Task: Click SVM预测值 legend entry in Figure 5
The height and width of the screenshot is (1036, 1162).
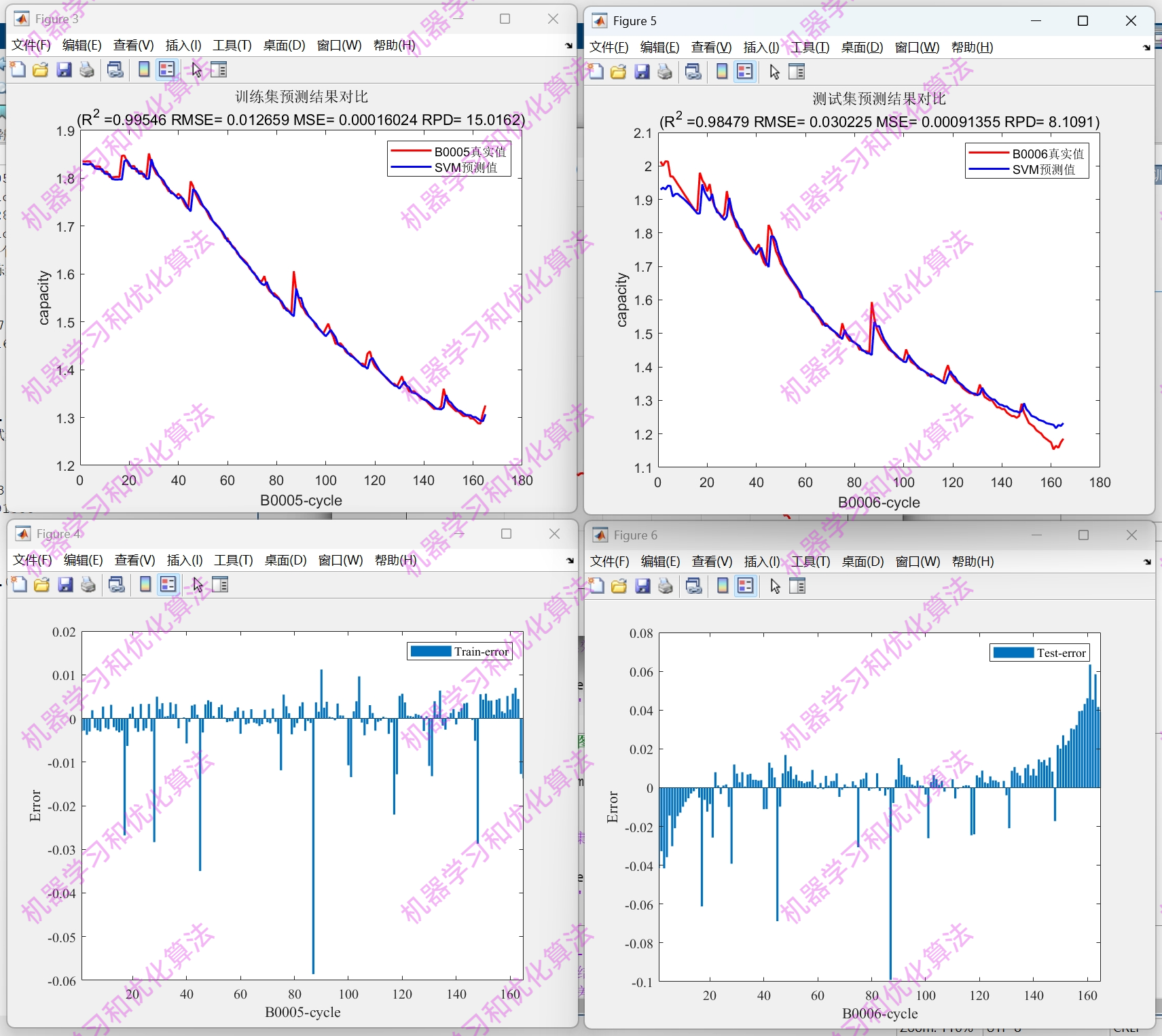Action: coord(1023,170)
